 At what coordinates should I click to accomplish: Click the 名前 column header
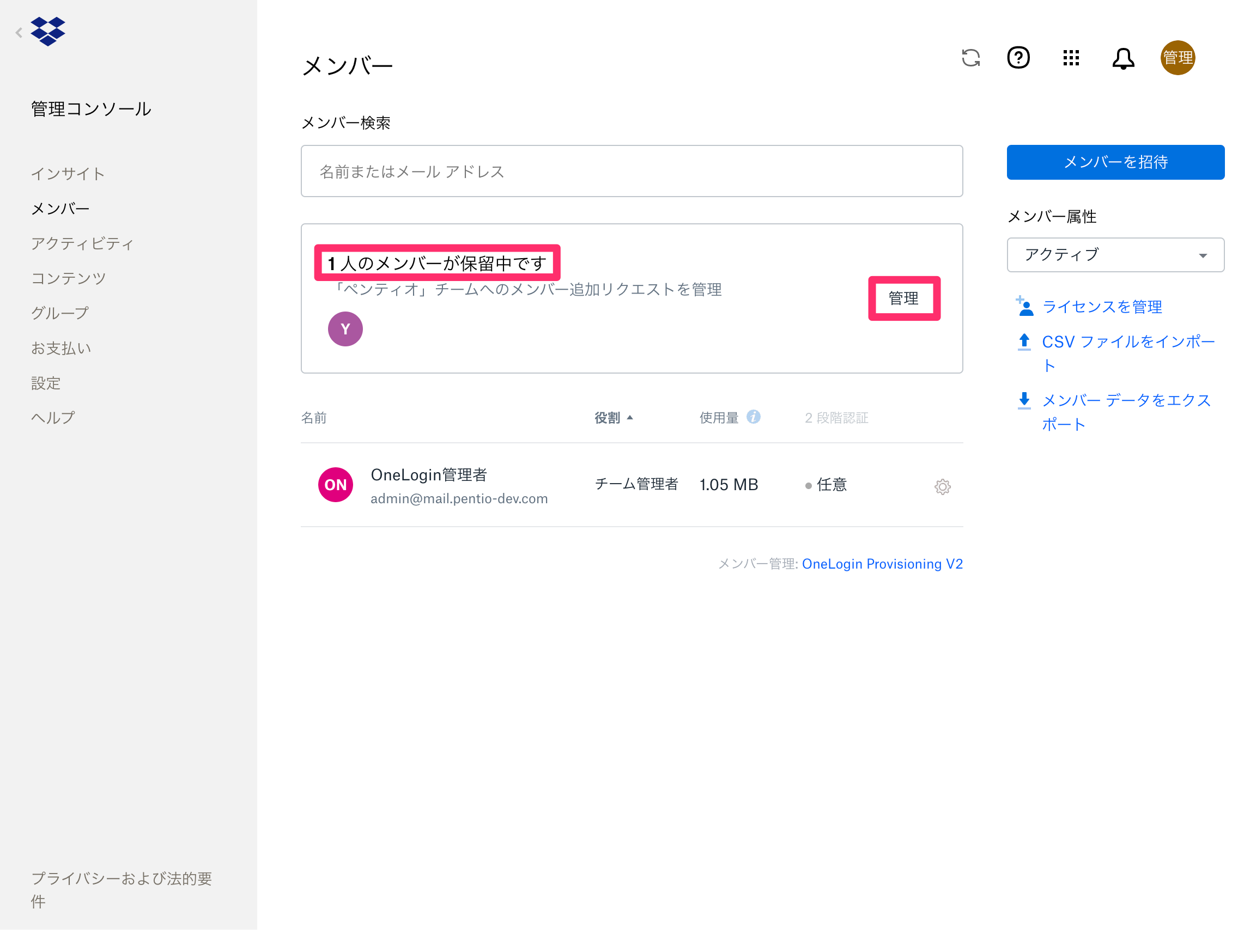[x=313, y=418]
